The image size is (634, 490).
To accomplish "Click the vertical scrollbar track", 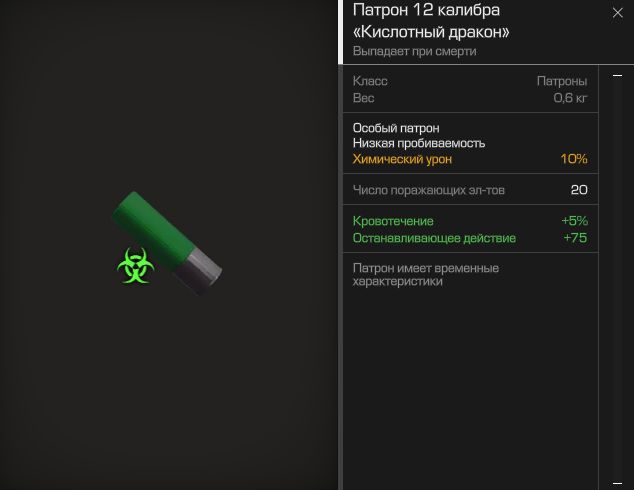I will pyautogui.click(x=617, y=279).
